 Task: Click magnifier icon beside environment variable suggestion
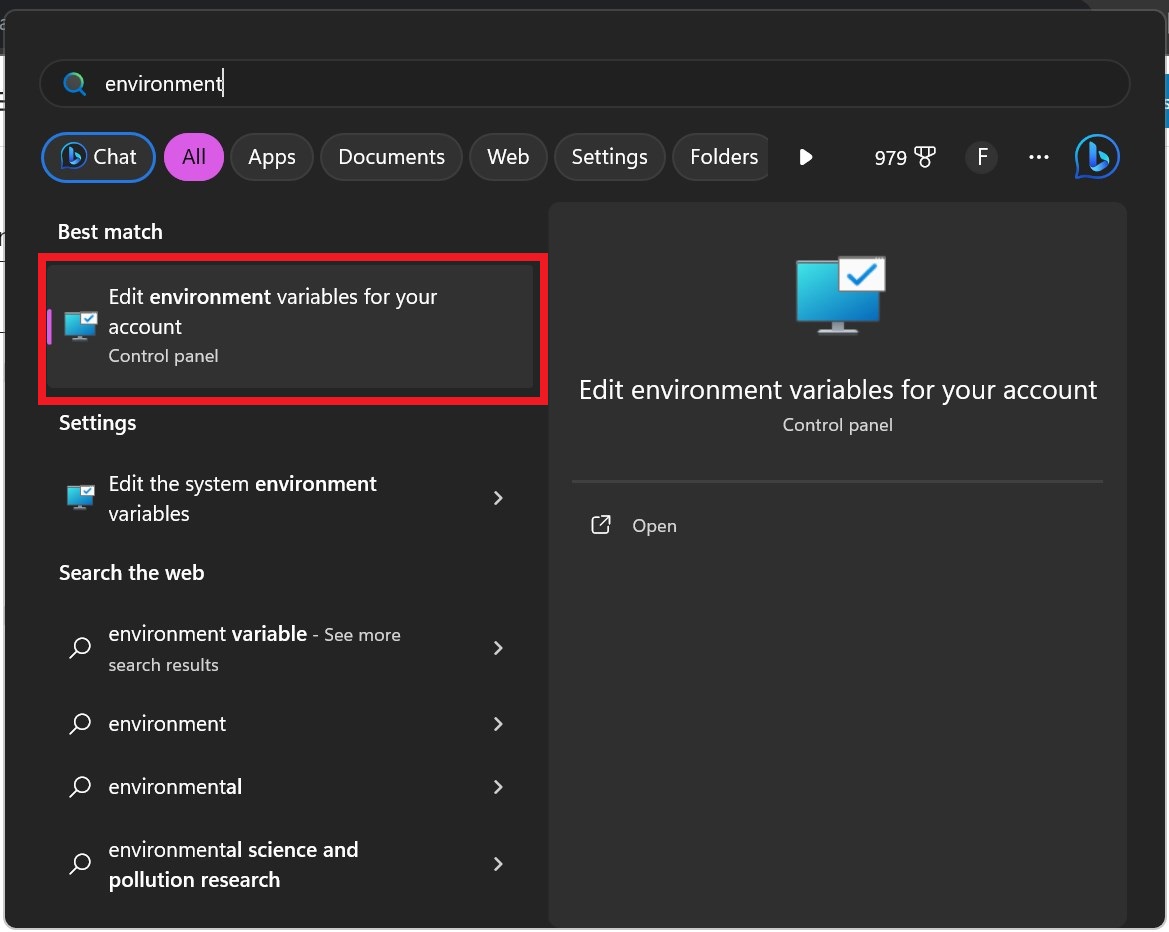(80, 647)
